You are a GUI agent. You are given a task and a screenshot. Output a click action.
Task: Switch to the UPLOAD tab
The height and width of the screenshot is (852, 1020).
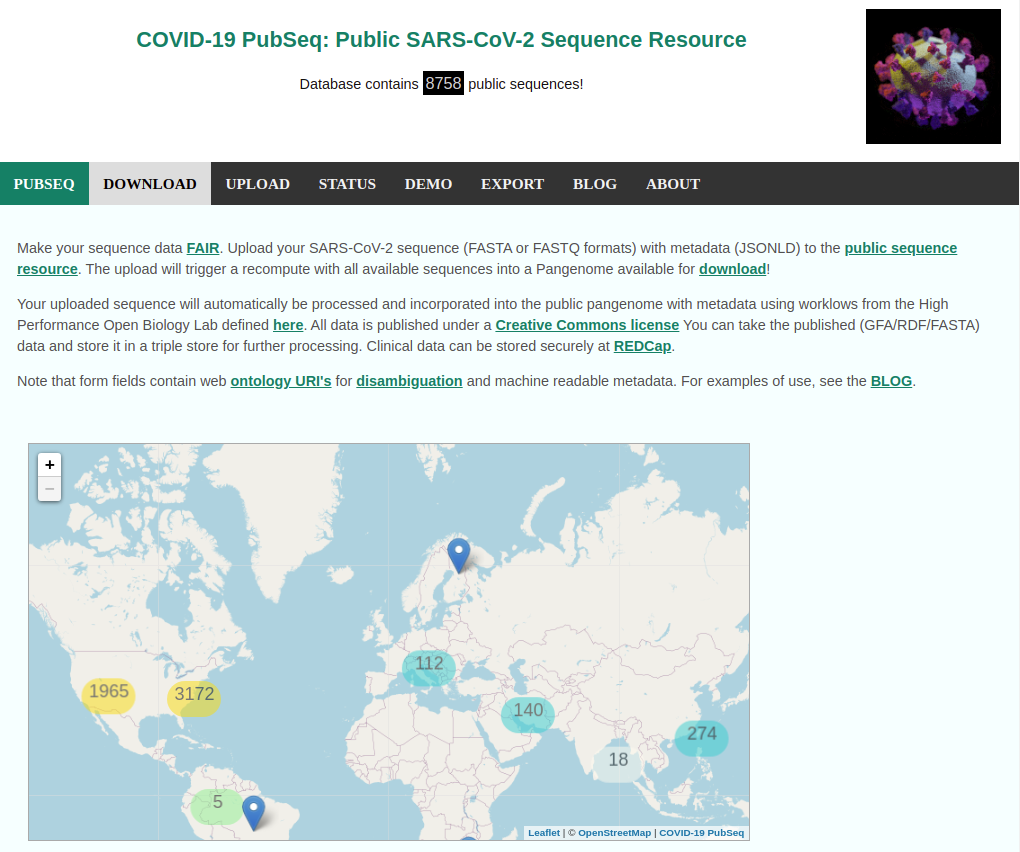[x=257, y=184]
